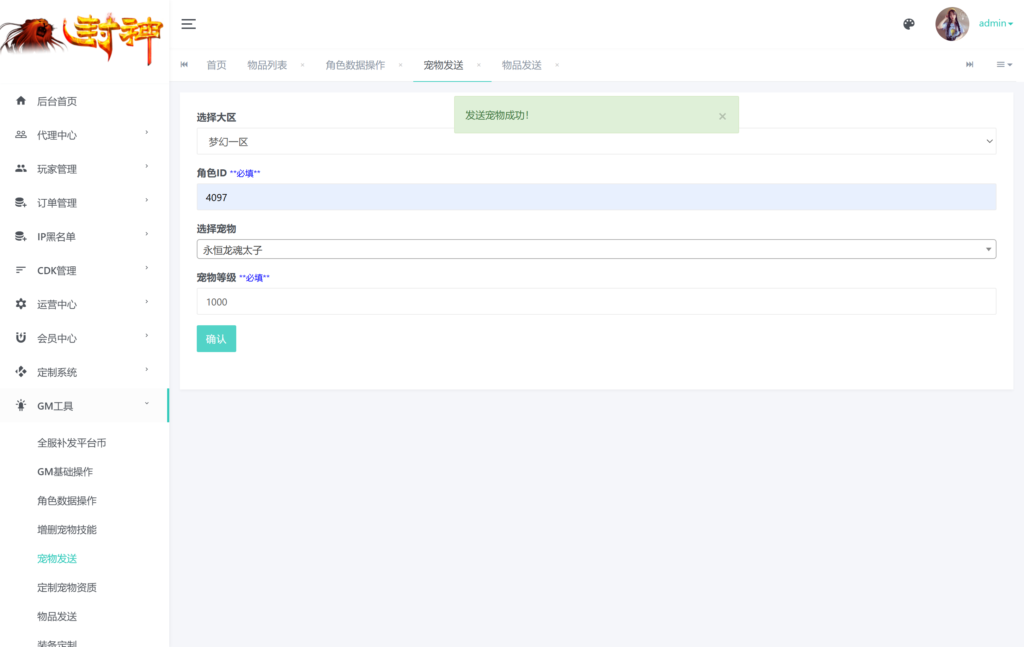Open the theme color palette icon
This screenshot has width=1024, height=647.
[908, 24]
